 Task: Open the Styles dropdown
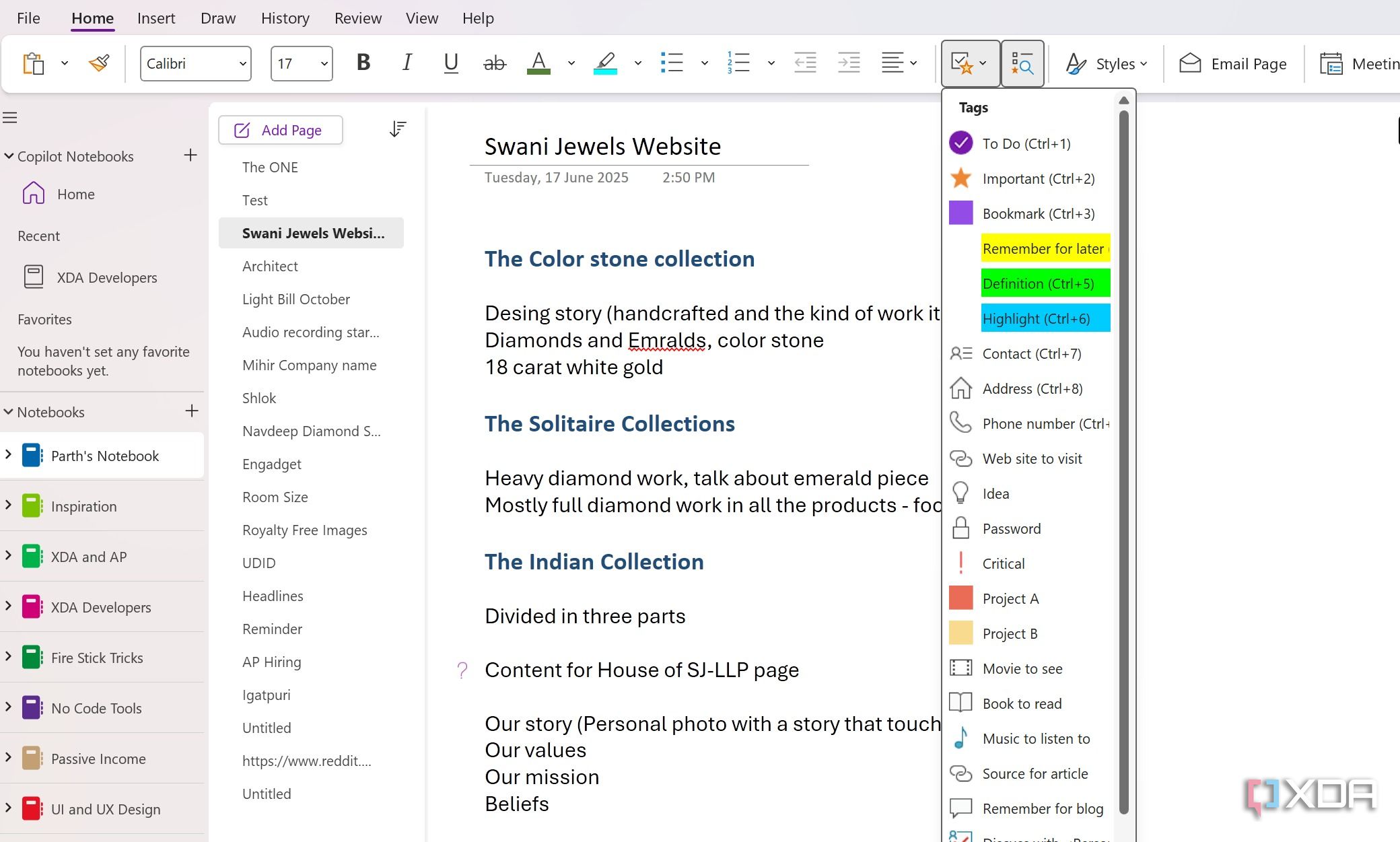[1107, 64]
